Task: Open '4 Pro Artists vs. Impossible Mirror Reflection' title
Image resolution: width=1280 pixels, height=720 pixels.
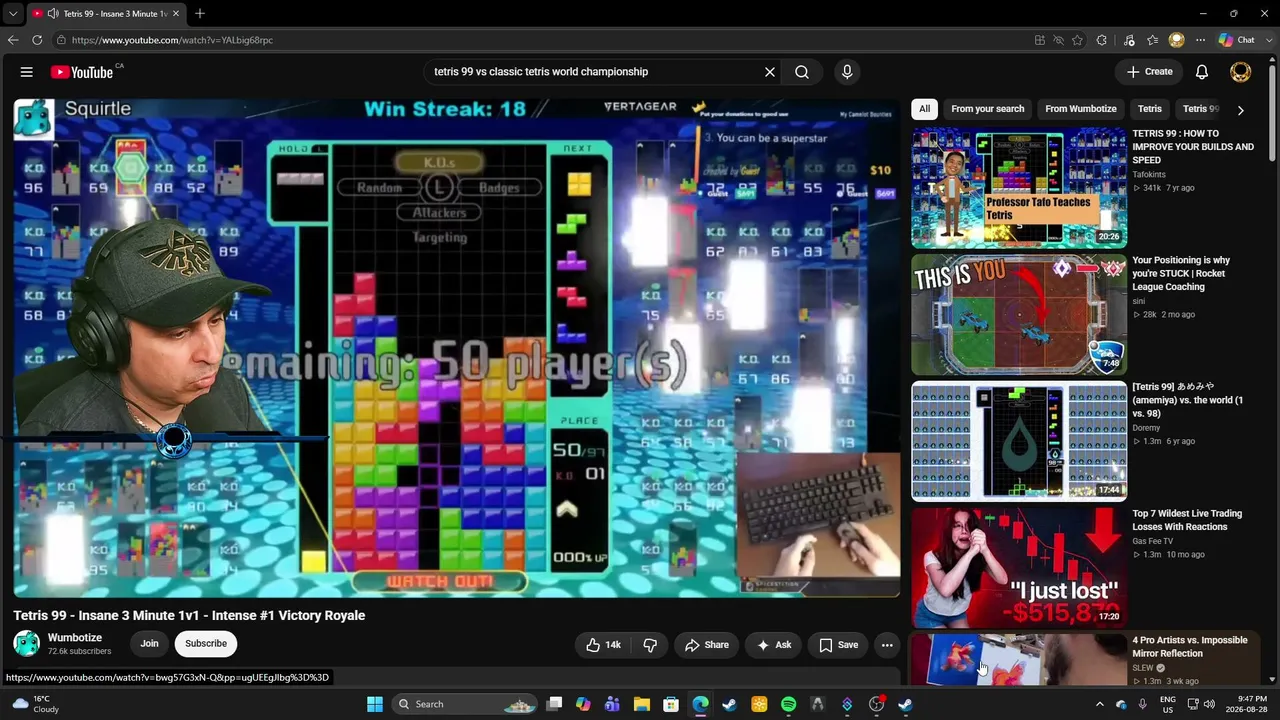Action: 1190,647
